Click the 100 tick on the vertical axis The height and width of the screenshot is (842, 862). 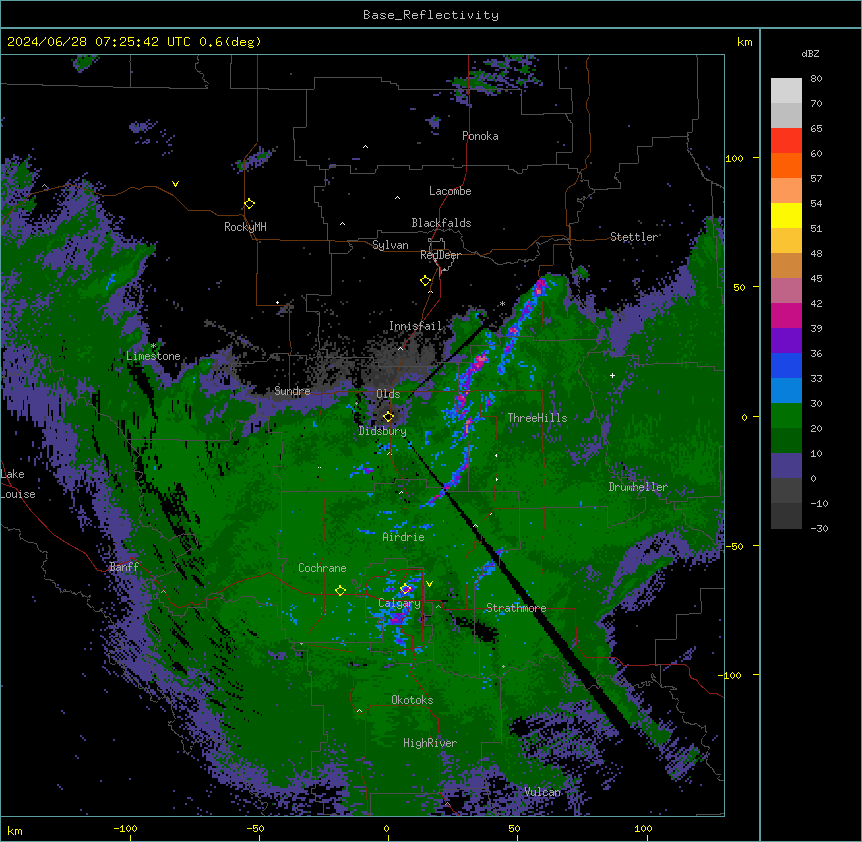[734, 158]
